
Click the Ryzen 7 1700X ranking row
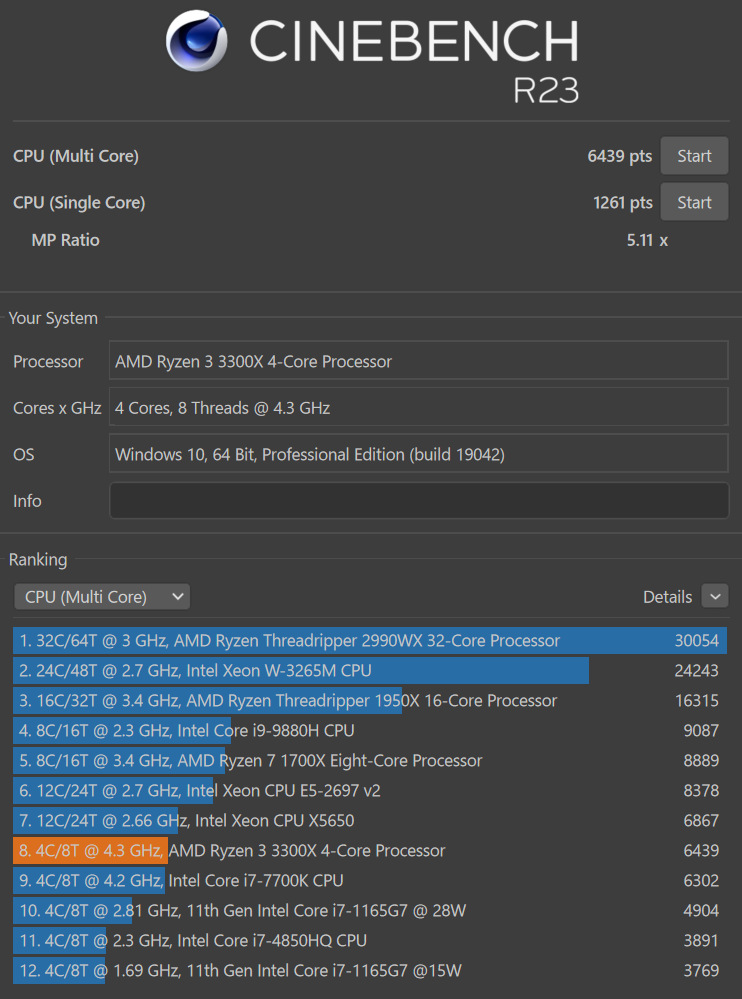coord(369,761)
